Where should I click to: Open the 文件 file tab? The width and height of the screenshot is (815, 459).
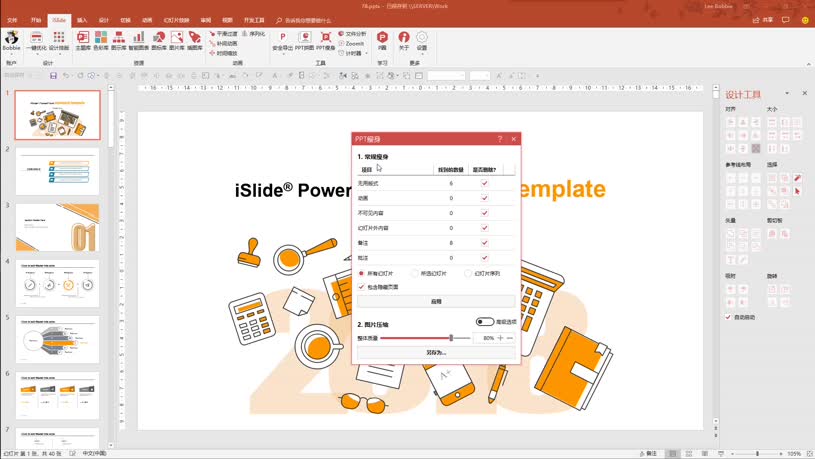tap(12, 20)
